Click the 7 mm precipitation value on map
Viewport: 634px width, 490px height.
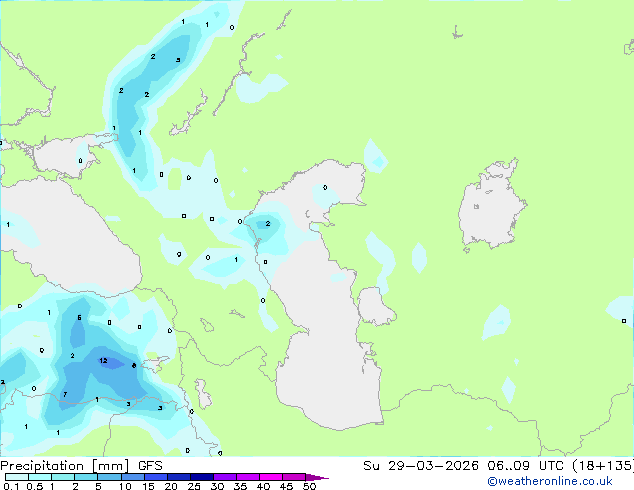pos(65,394)
